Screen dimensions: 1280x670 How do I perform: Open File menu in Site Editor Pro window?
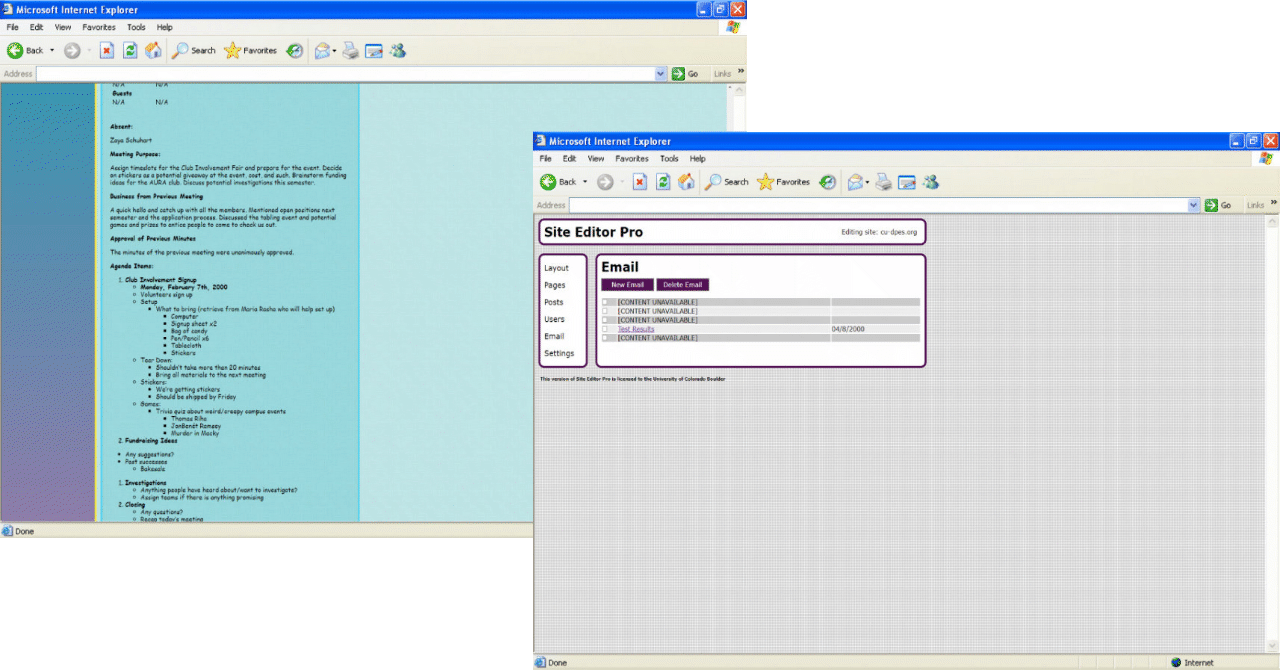pos(545,159)
